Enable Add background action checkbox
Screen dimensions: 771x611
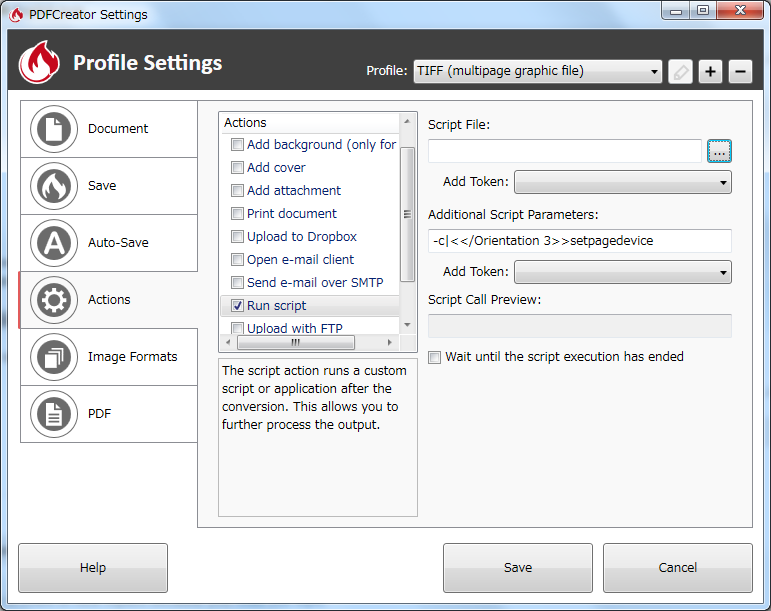tap(237, 145)
